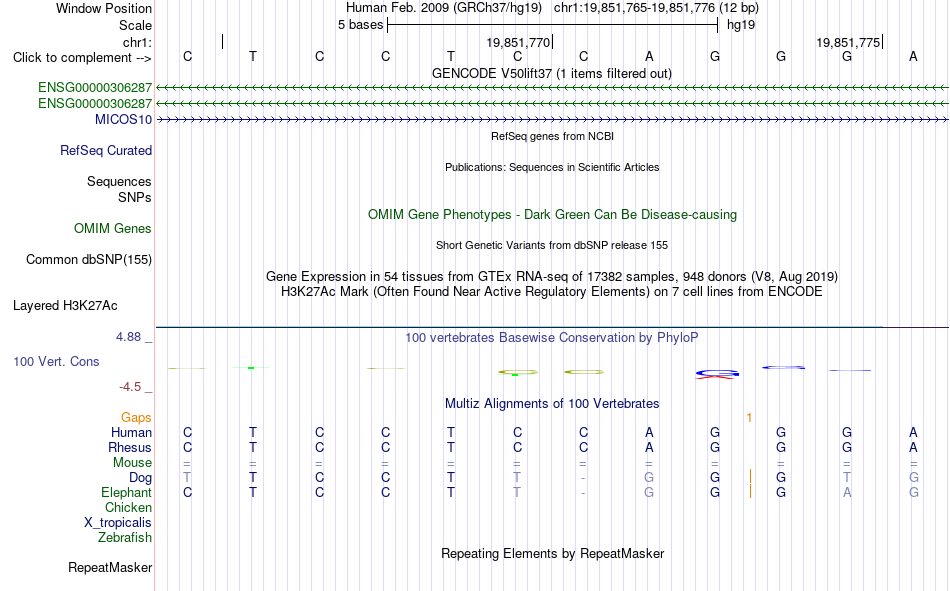Open the GTEx Gene Expression in 54 tissues title

[x=552, y=276]
